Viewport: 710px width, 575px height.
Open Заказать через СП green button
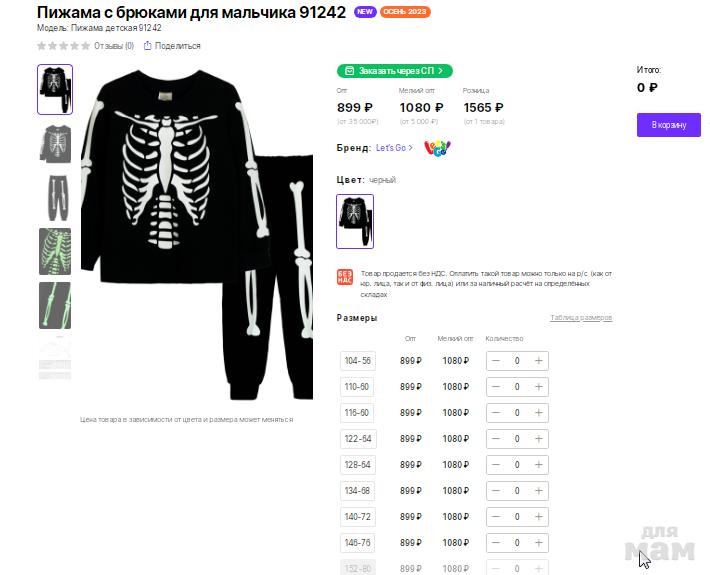point(394,71)
